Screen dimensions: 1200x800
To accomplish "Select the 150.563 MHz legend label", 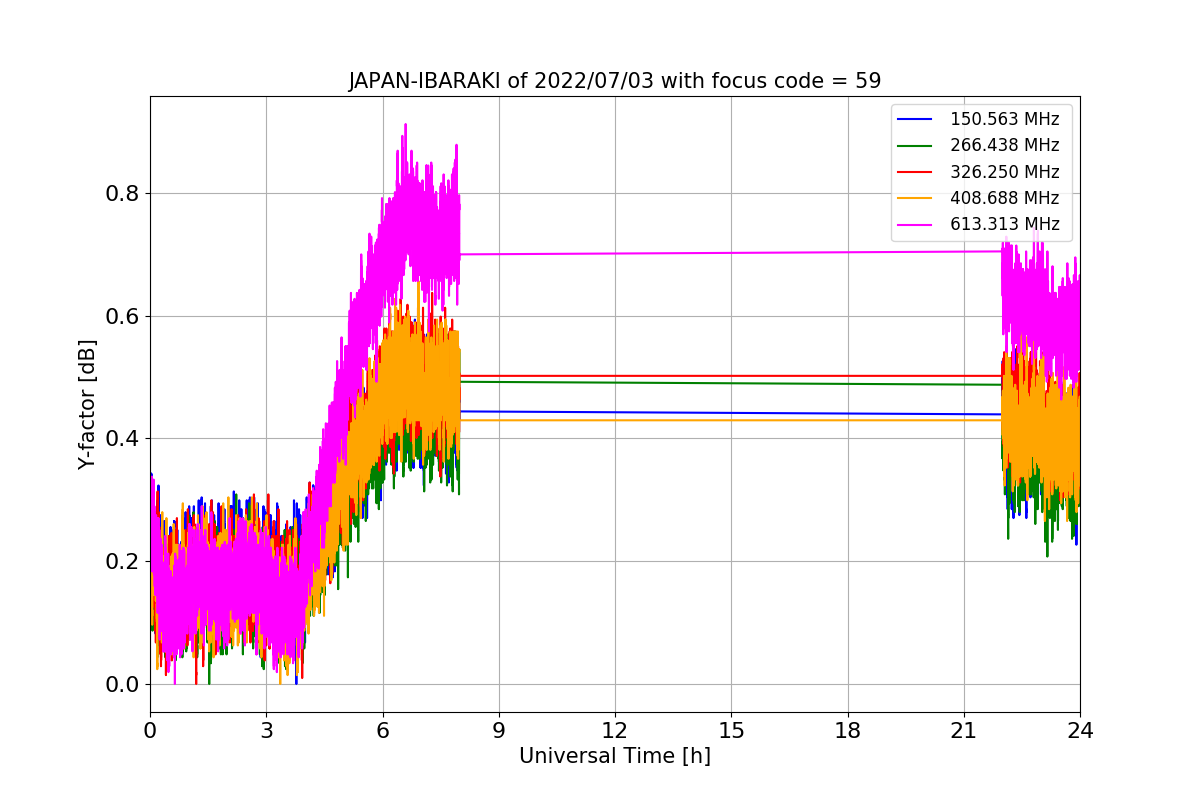I will pos(1004,120).
